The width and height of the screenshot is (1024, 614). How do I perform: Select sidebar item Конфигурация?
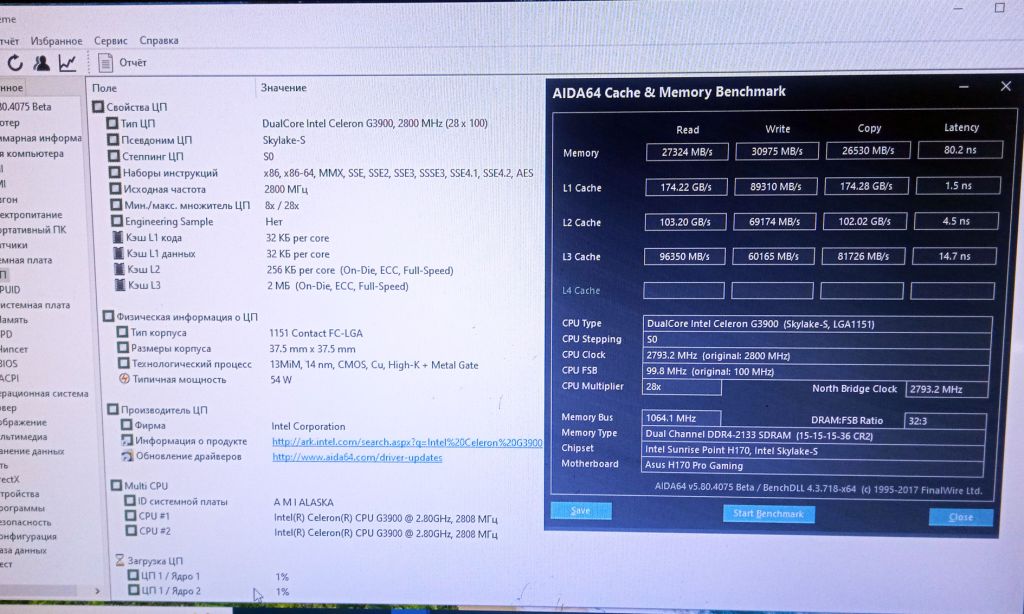tap(28, 536)
